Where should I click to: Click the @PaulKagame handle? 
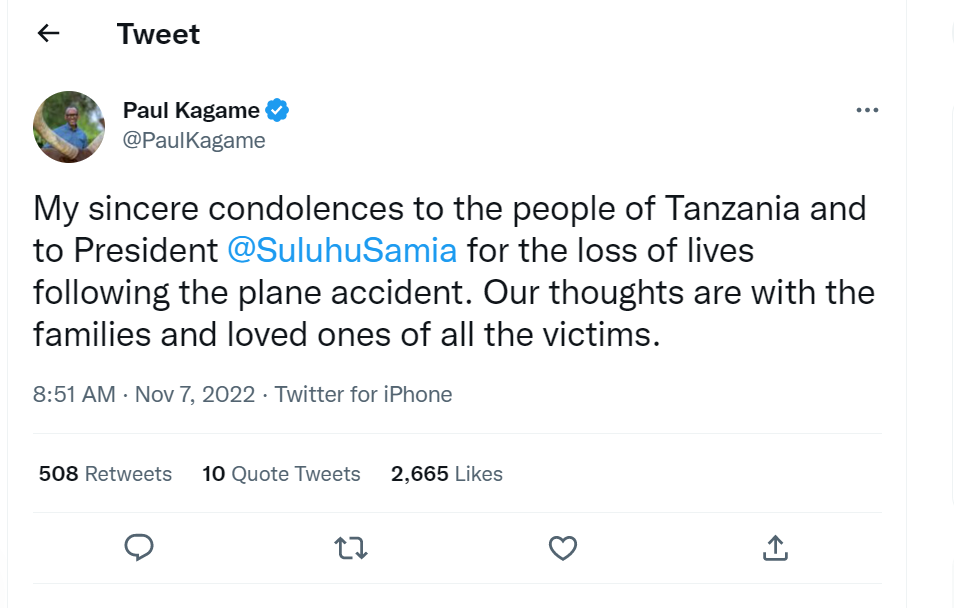[x=194, y=141]
